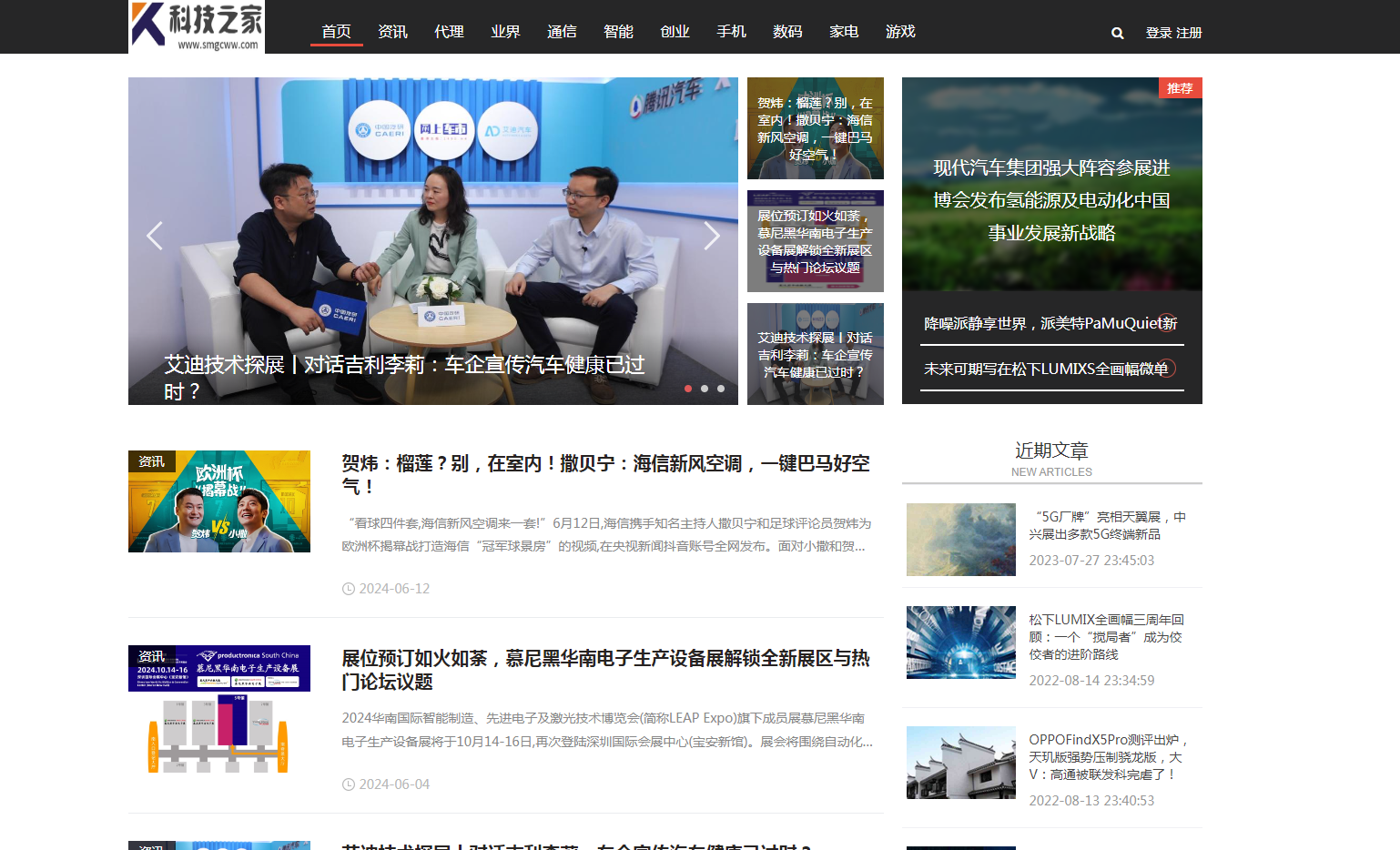
Task: Click the 推荐 red badge
Action: point(1180,87)
